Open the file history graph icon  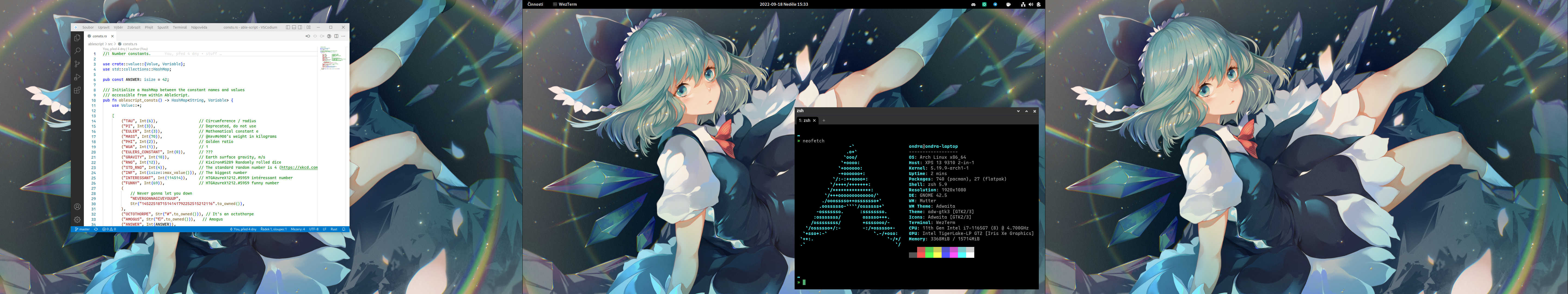(x=329, y=36)
